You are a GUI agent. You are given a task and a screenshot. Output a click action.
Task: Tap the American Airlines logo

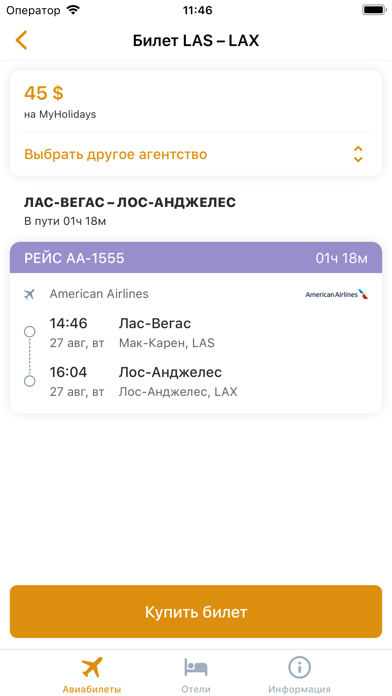(x=337, y=294)
